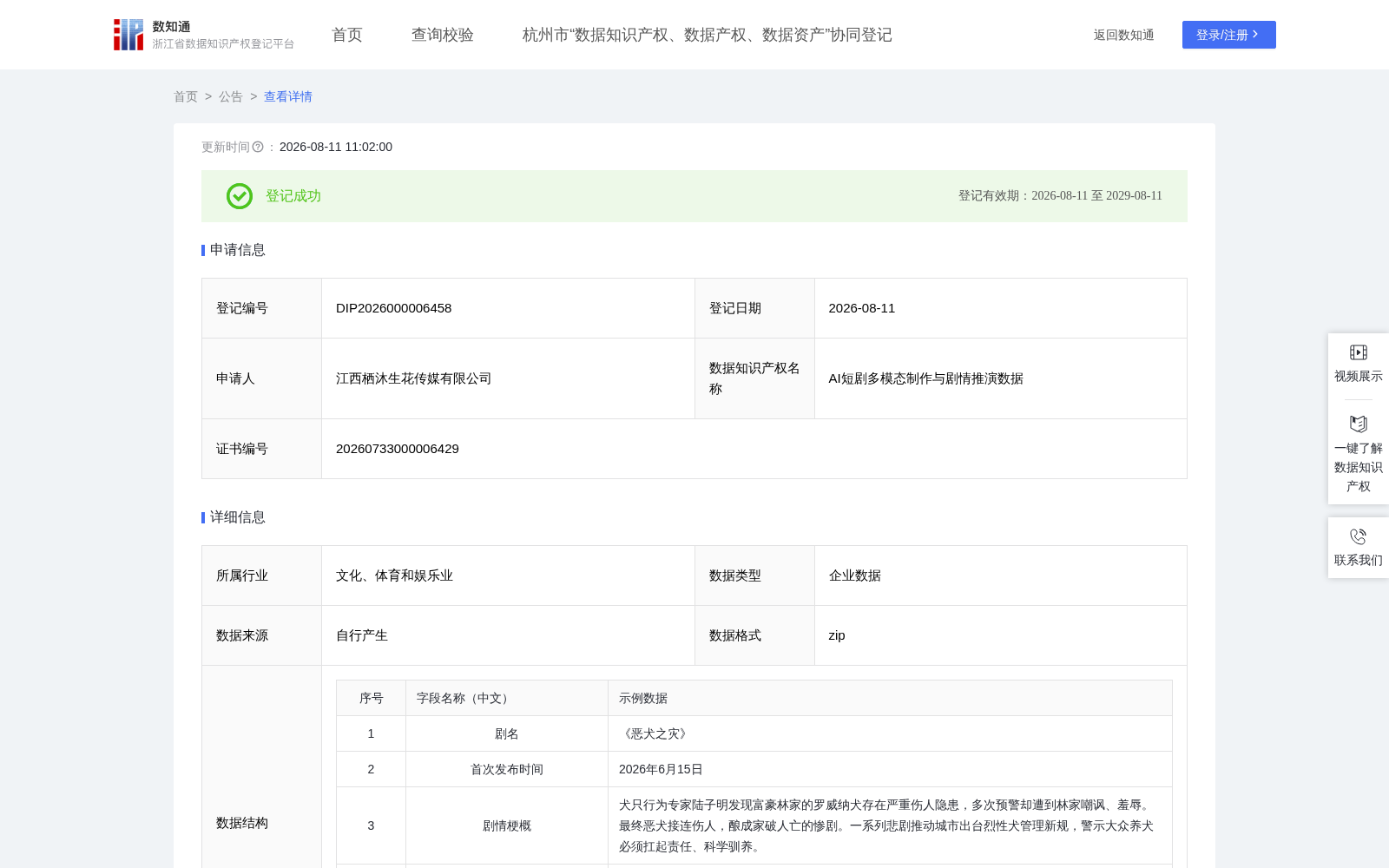The width and height of the screenshot is (1389, 868).
Task: Click the 证书编号 row label
Action: tap(242, 449)
